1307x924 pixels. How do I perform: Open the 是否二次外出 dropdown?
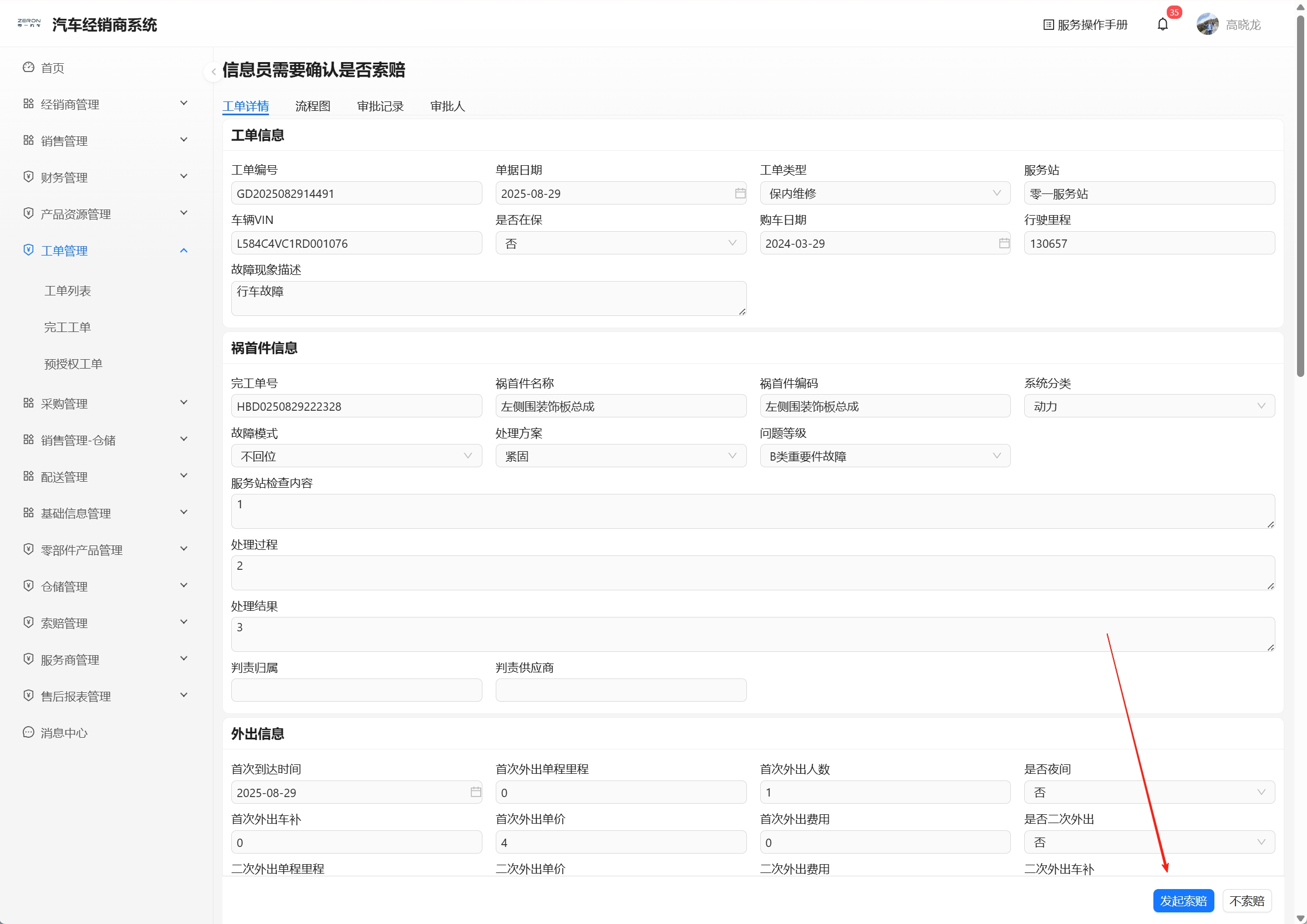(x=1149, y=842)
